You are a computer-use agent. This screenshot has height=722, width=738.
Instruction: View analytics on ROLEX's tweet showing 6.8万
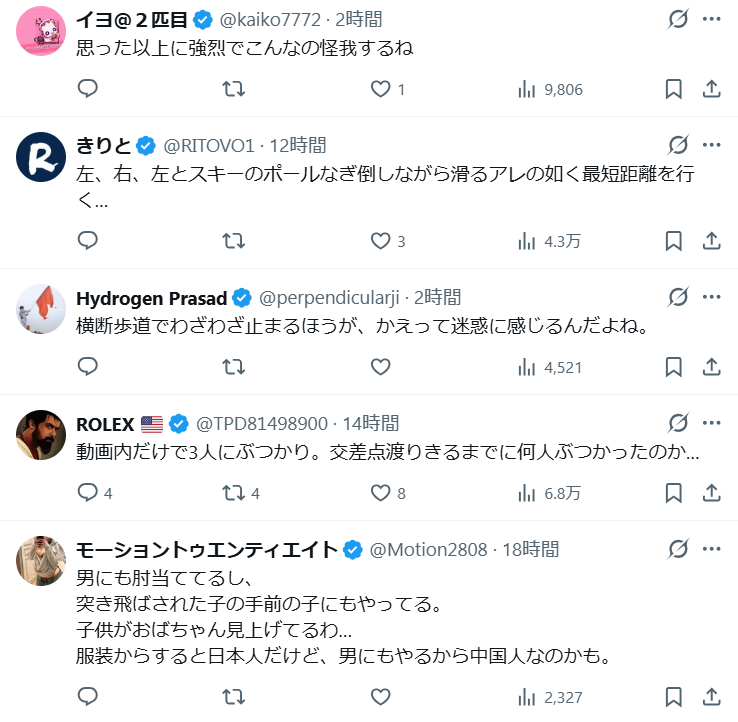[550, 492]
